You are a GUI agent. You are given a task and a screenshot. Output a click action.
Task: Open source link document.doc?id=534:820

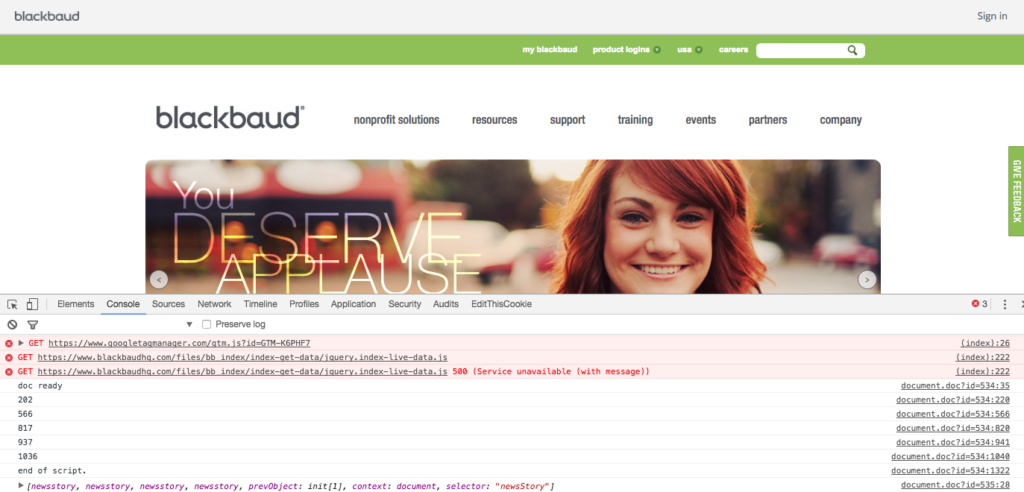click(953, 429)
